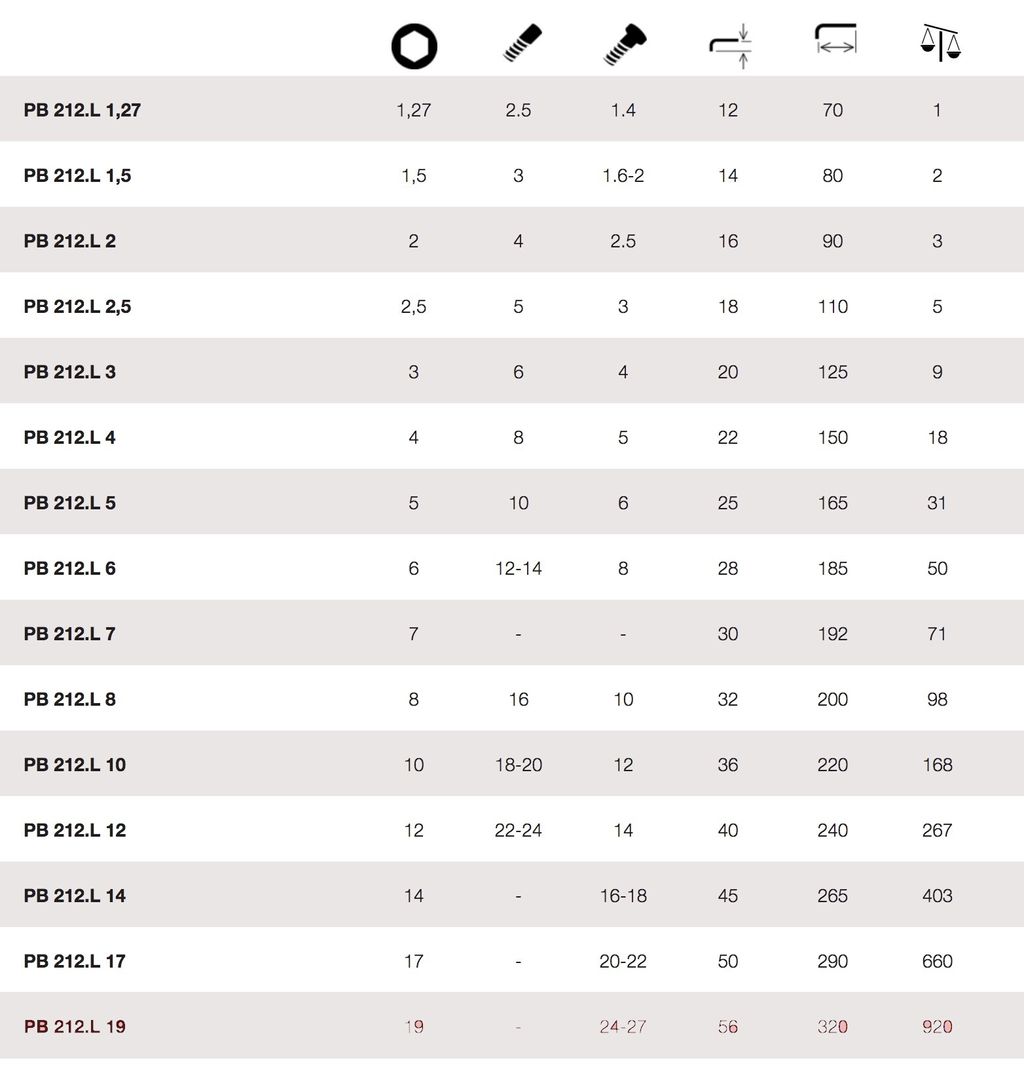This screenshot has height=1071, width=1024.
Task: Click the 1.6-2 screw size cell
Action: (x=623, y=176)
